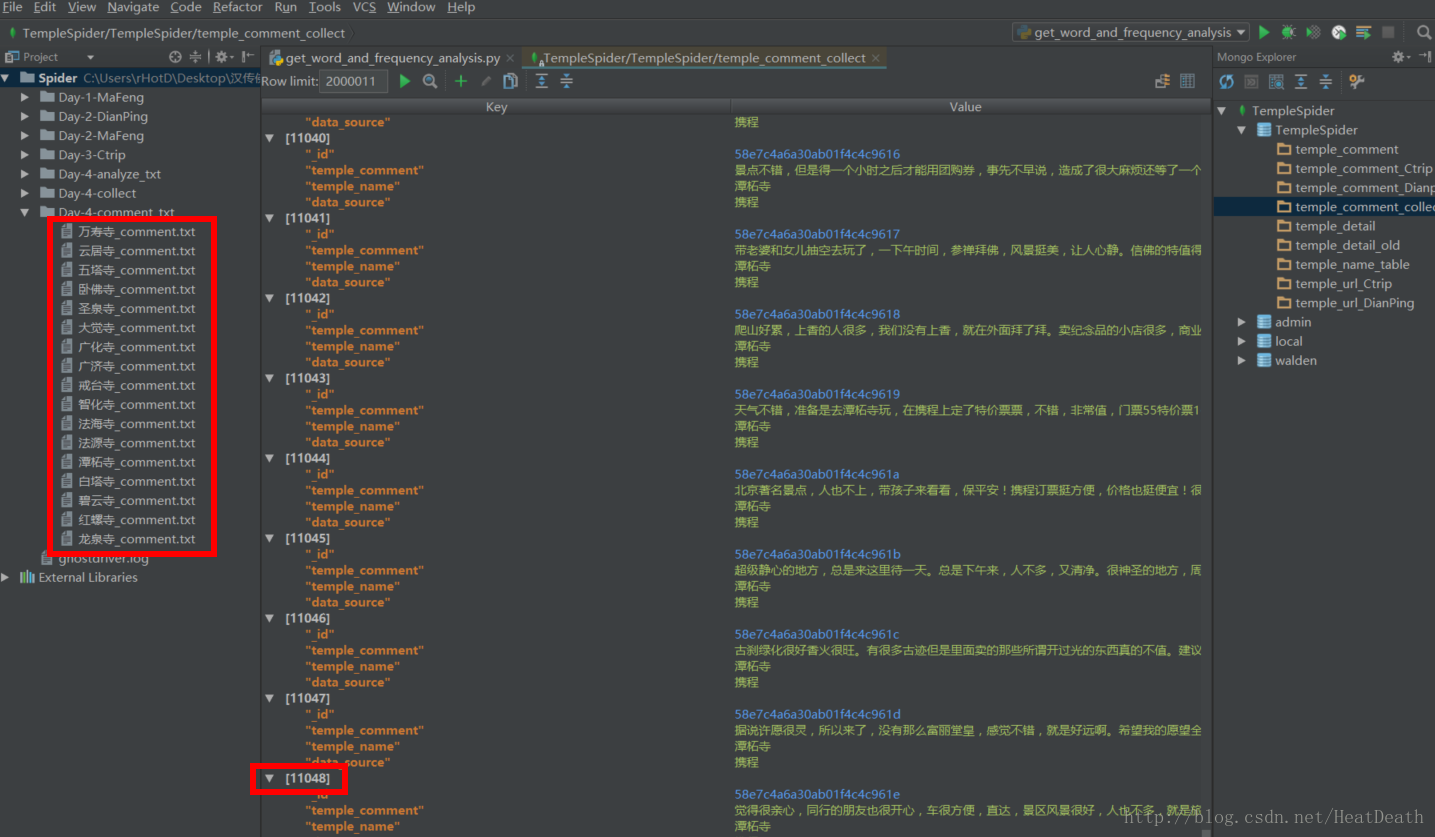This screenshot has height=837, width=1435.
Task: Expand the admin database node
Action: pyautogui.click(x=1242, y=322)
